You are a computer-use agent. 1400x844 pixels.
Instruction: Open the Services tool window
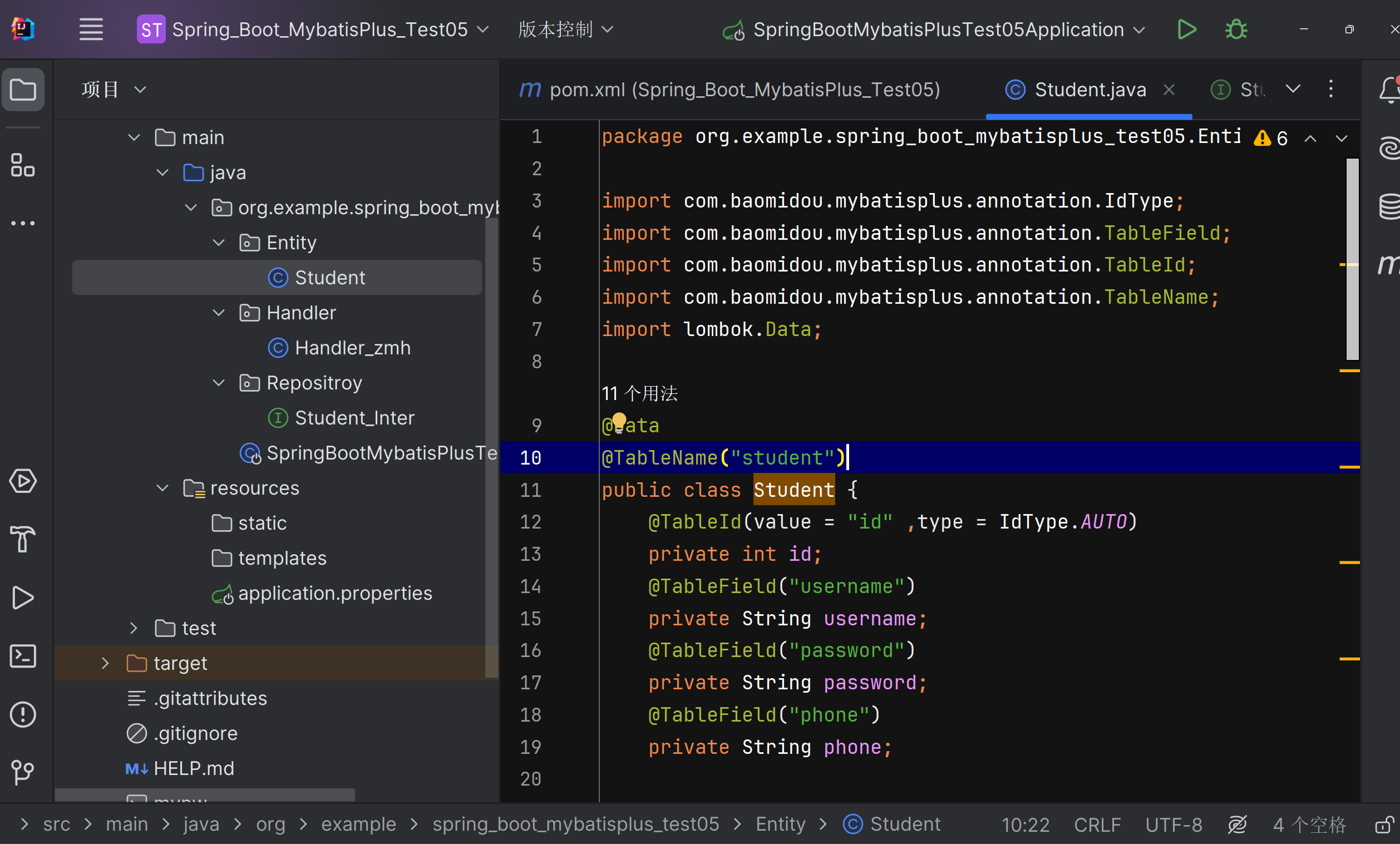click(x=23, y=481)
